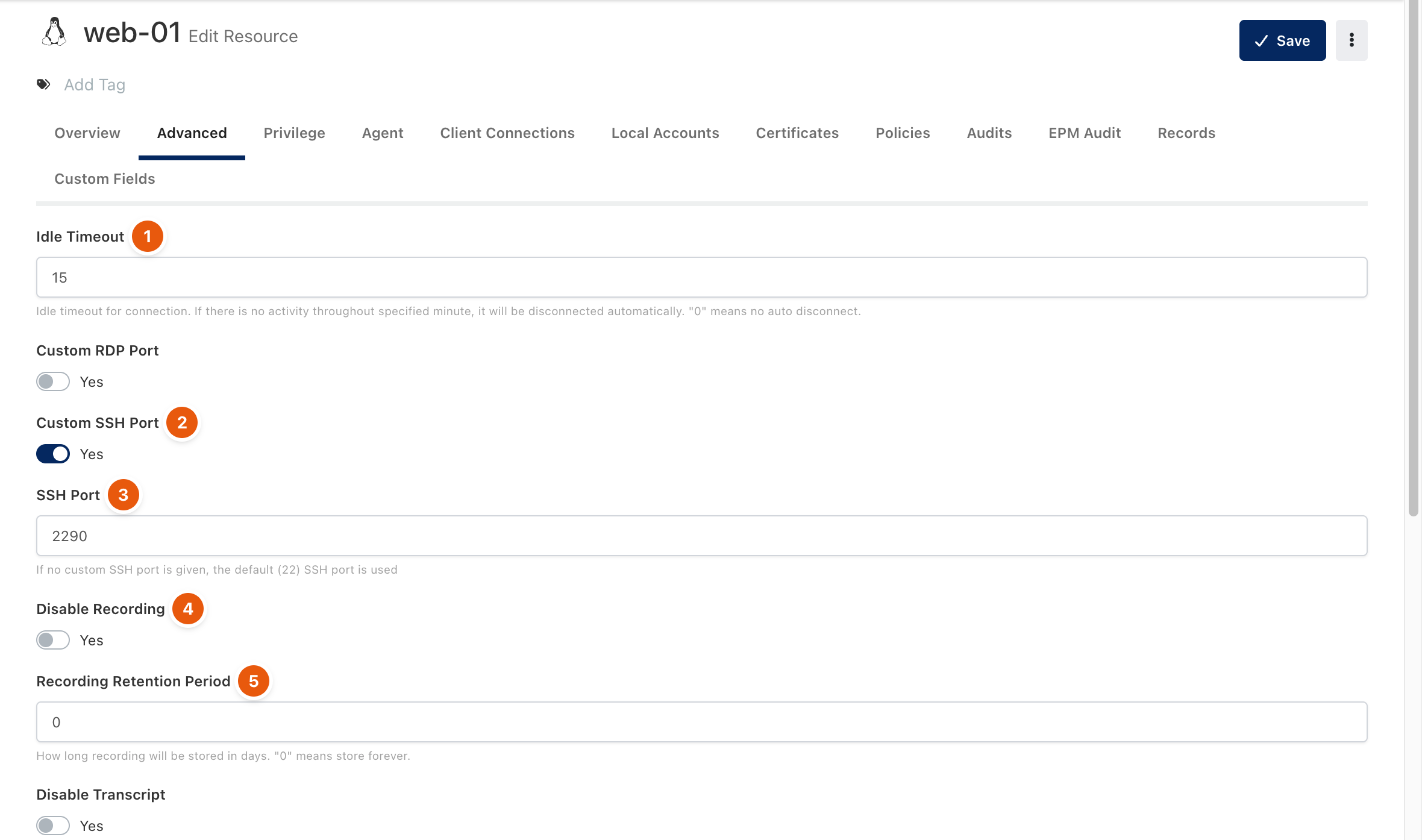This screenshot has height=840, width=1422.
Task: Open the Audits tab
Action: 989,133
